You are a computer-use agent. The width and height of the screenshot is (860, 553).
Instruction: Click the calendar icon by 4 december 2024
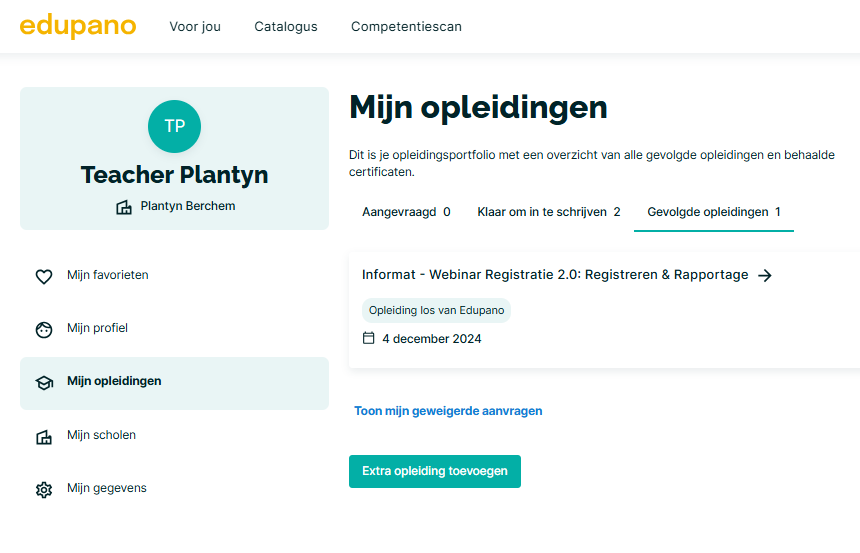(369, 338)
